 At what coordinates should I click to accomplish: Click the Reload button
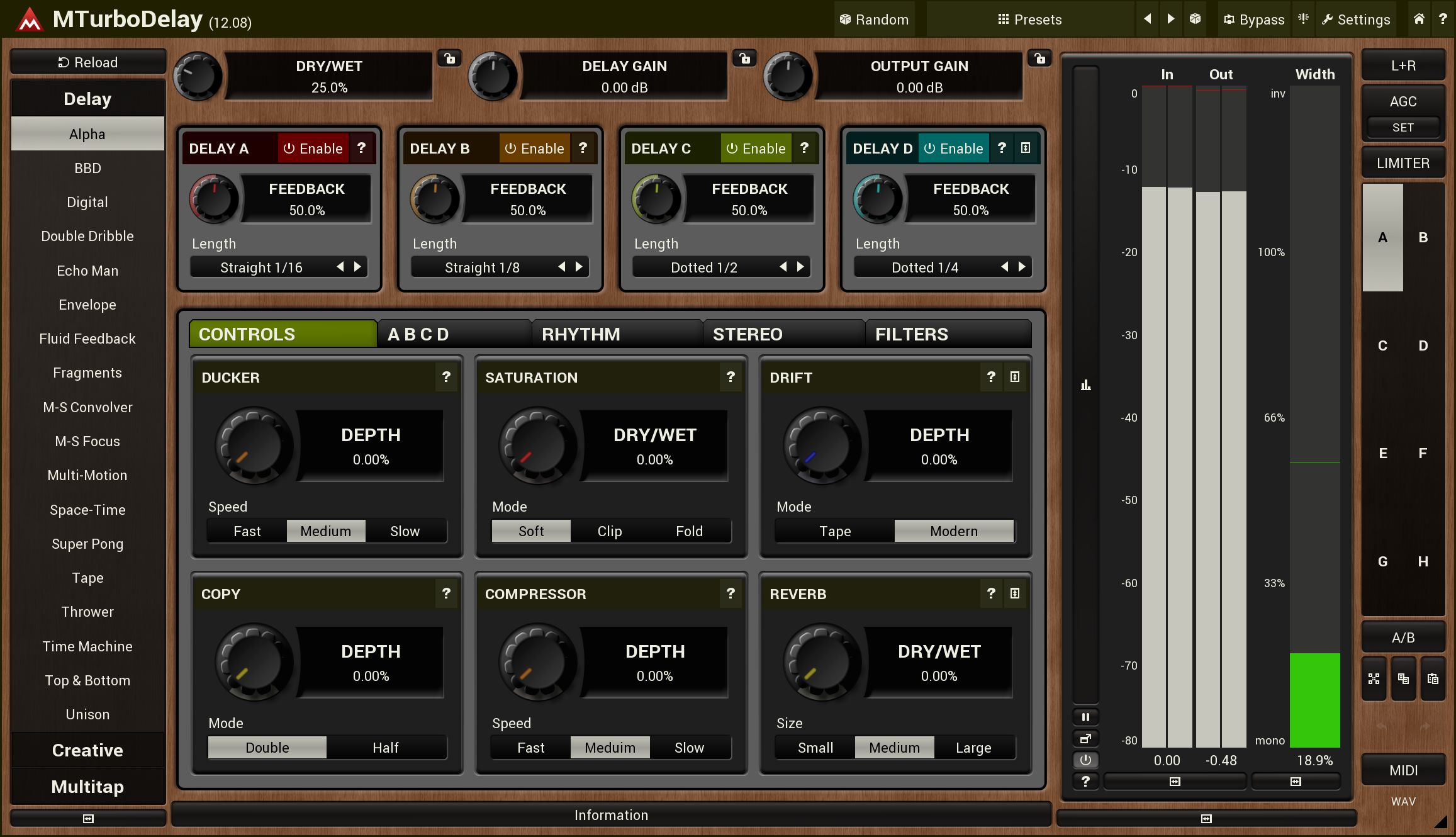pos(88,62)
